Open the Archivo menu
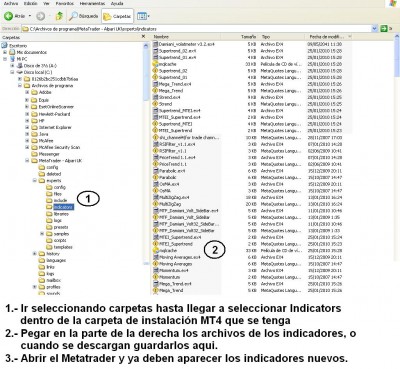Image resolution: width=400 pixels, height=369 pixels. (x=11, y=3)
